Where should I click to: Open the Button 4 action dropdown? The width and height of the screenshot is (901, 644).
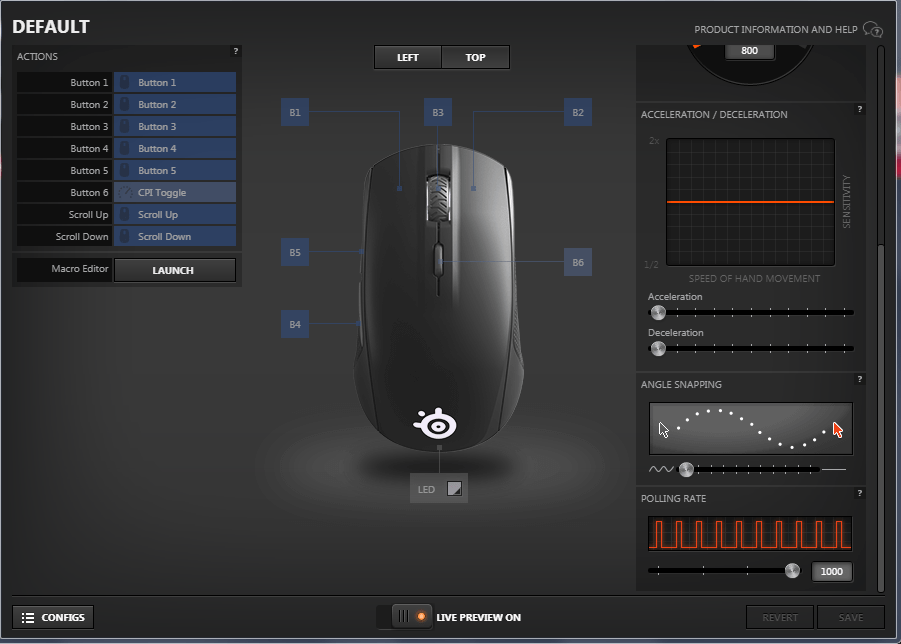pos(175,148)
